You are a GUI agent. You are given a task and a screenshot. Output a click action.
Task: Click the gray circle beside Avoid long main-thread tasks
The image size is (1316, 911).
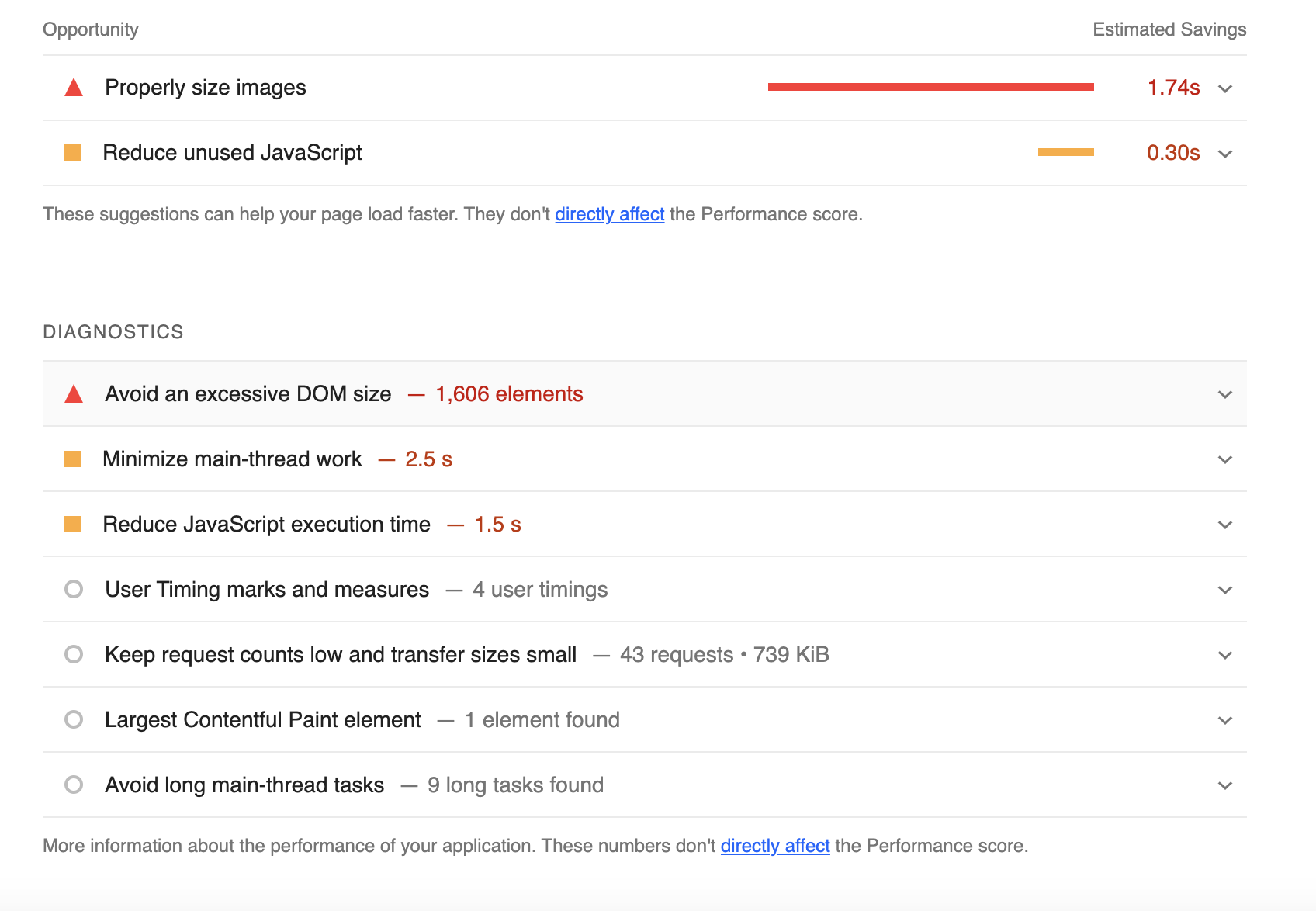click(x=74, y=785)
